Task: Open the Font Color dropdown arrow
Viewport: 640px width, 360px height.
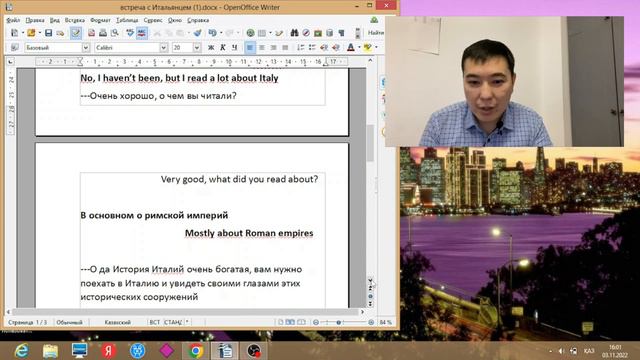Action: point(359,48)
